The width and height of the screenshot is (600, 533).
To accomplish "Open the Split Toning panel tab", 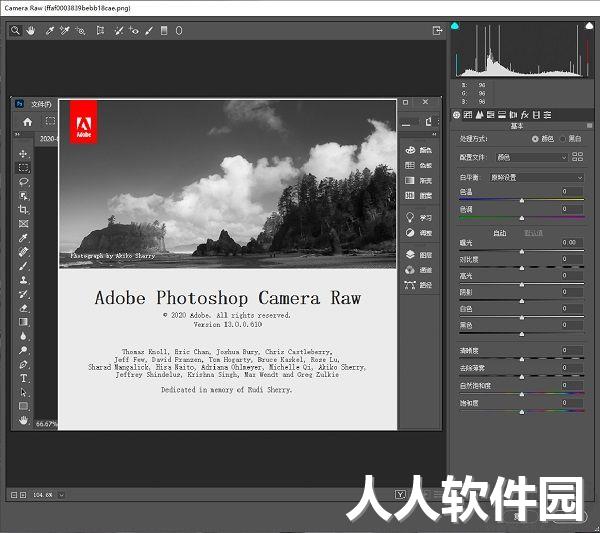I will tap(502, 115).
